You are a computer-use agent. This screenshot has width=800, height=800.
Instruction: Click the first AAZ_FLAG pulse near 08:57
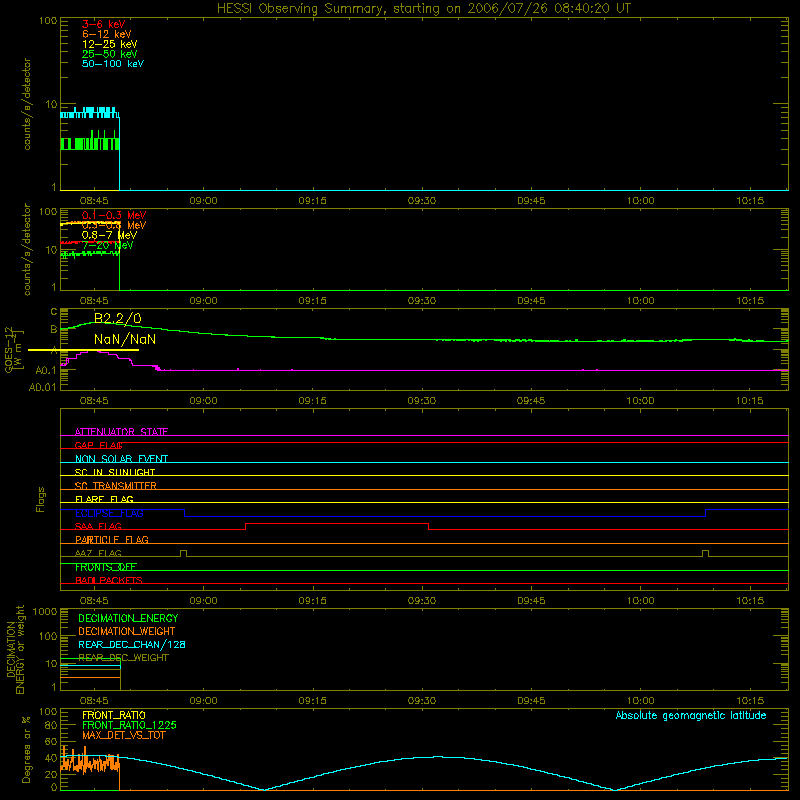(x=184, y=553)
